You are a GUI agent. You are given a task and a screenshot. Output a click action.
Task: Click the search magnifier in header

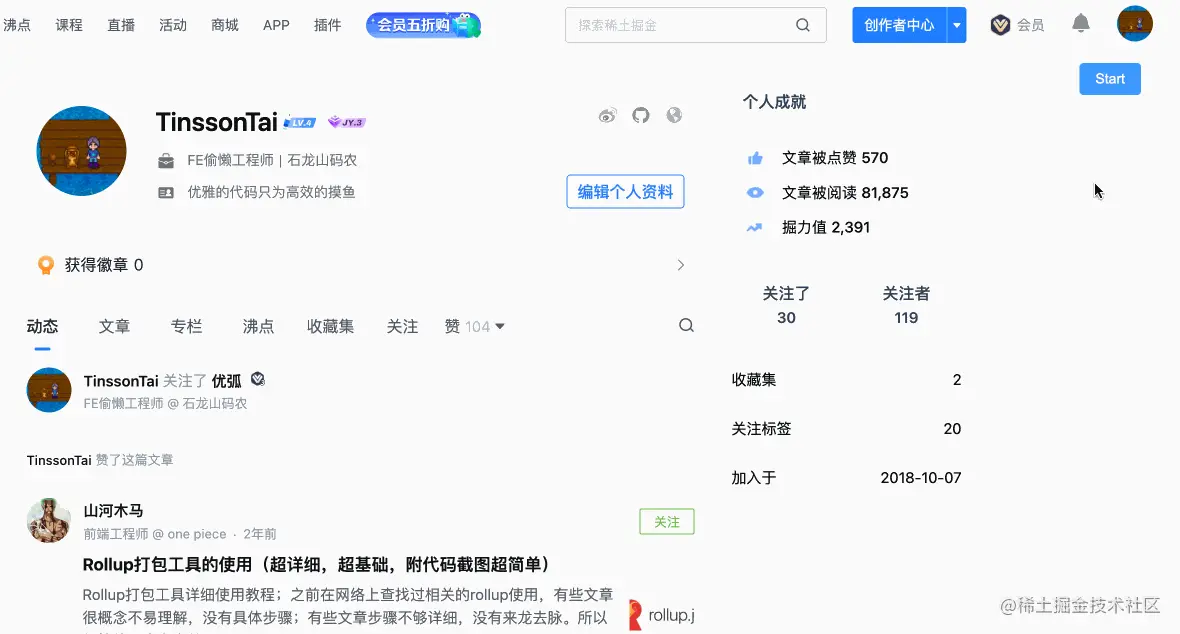[x=803, y=25]
